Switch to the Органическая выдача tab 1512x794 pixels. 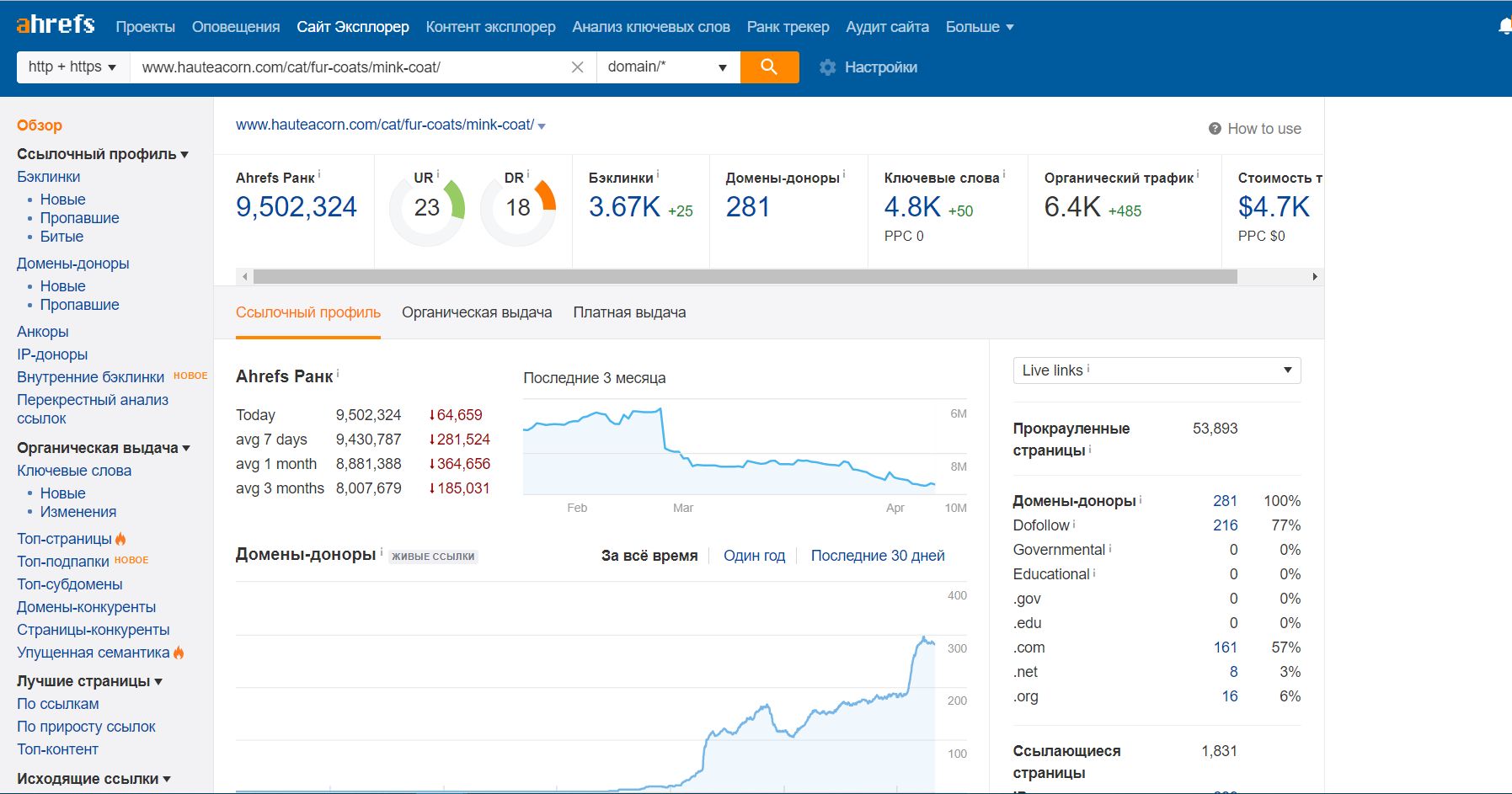point(477,312)
